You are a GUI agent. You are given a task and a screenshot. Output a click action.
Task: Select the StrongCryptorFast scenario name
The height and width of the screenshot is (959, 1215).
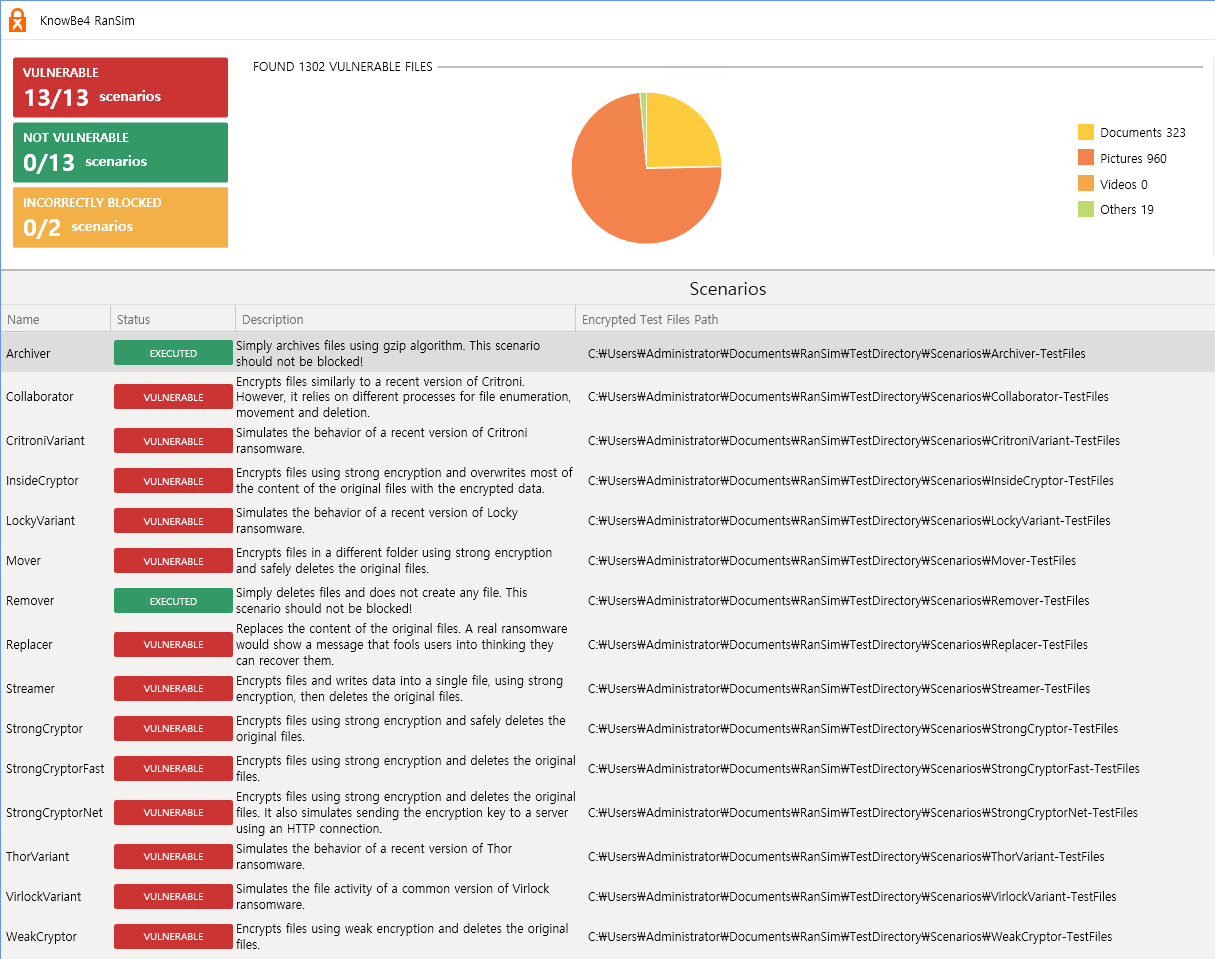[x=55, y=768]
